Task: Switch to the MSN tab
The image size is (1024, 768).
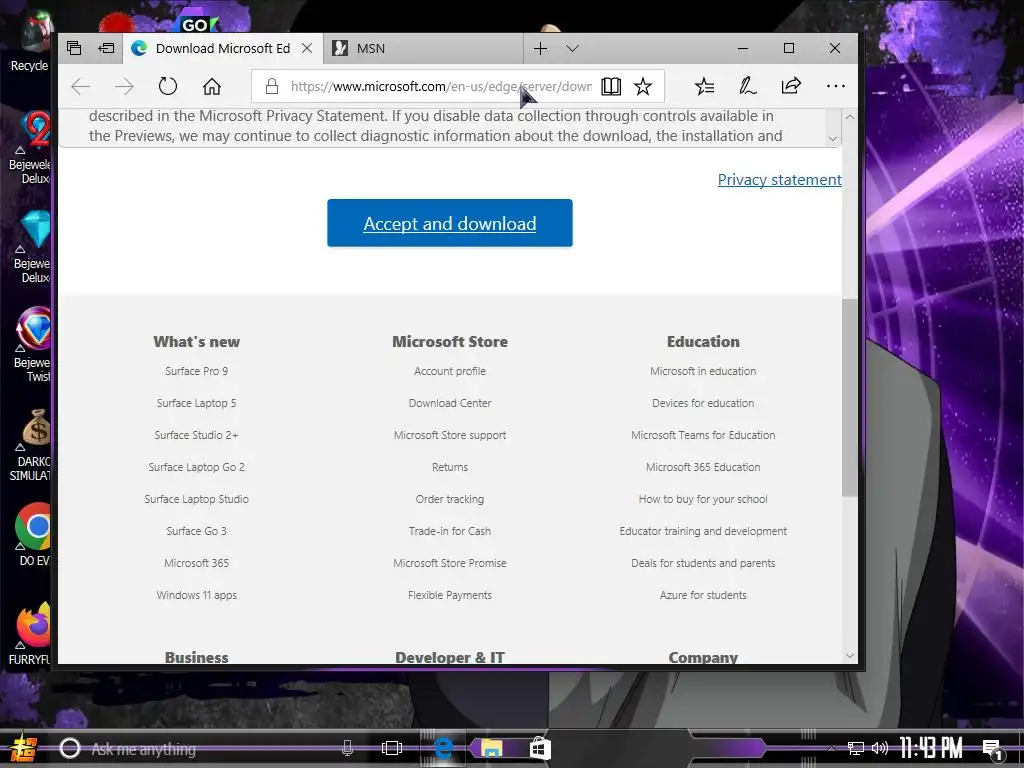Action: click(423, 48)
